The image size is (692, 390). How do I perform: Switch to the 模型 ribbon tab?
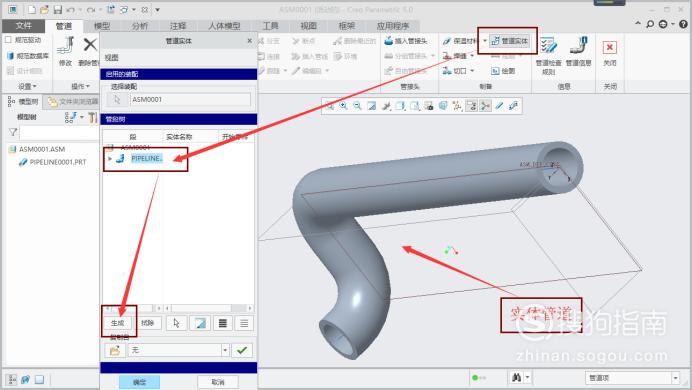tap(102, 26)
